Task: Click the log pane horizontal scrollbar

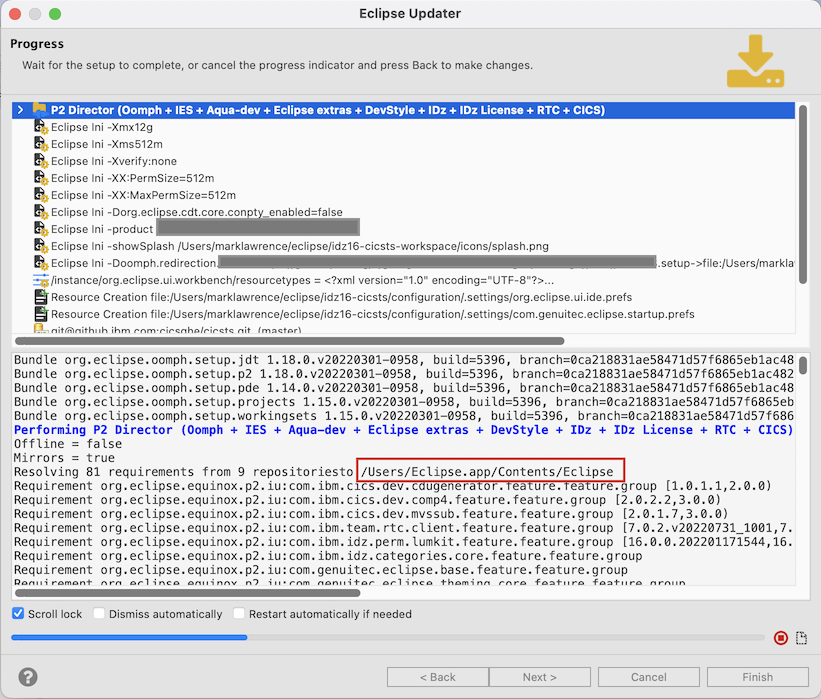Action: pos(187,593)
